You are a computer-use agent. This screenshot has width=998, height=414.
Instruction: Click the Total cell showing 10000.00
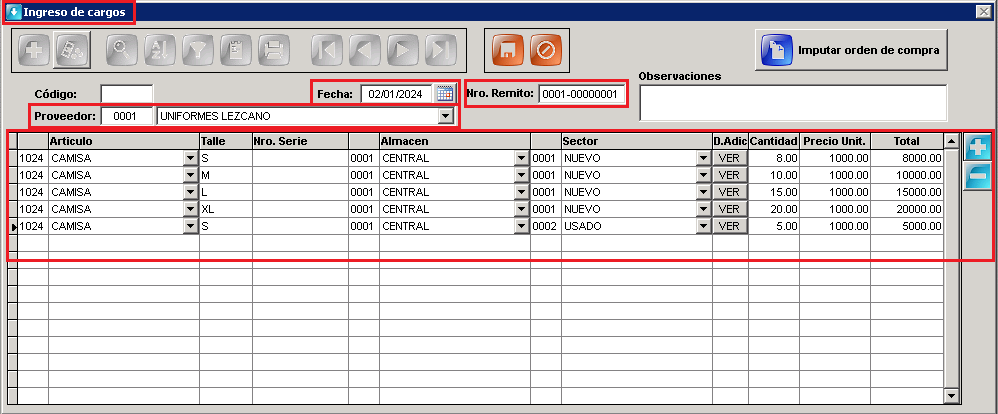[x=907, y=175]
